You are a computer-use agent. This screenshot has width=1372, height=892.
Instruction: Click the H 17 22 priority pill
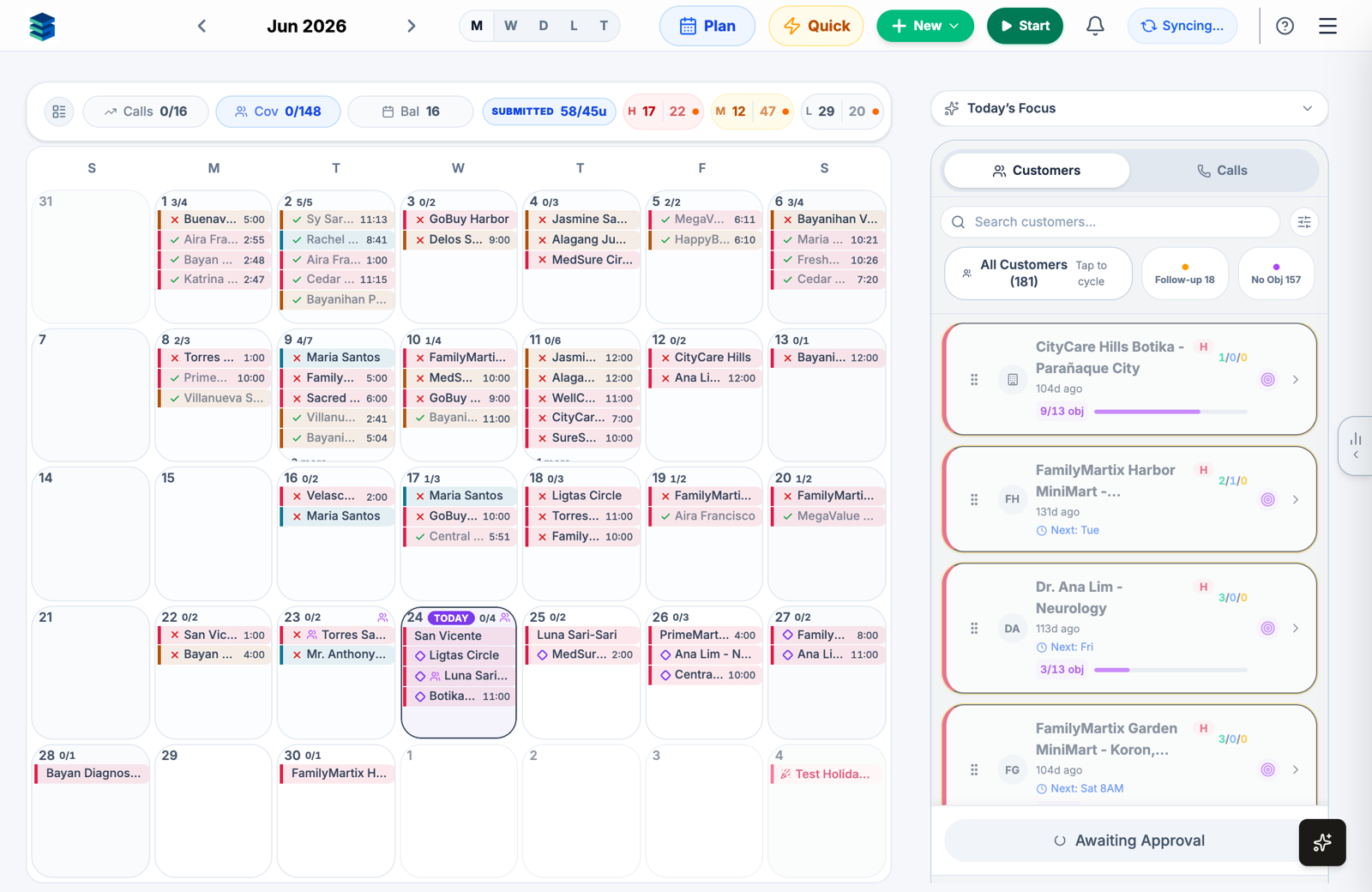pyautogui.click(x=663, y=111)
